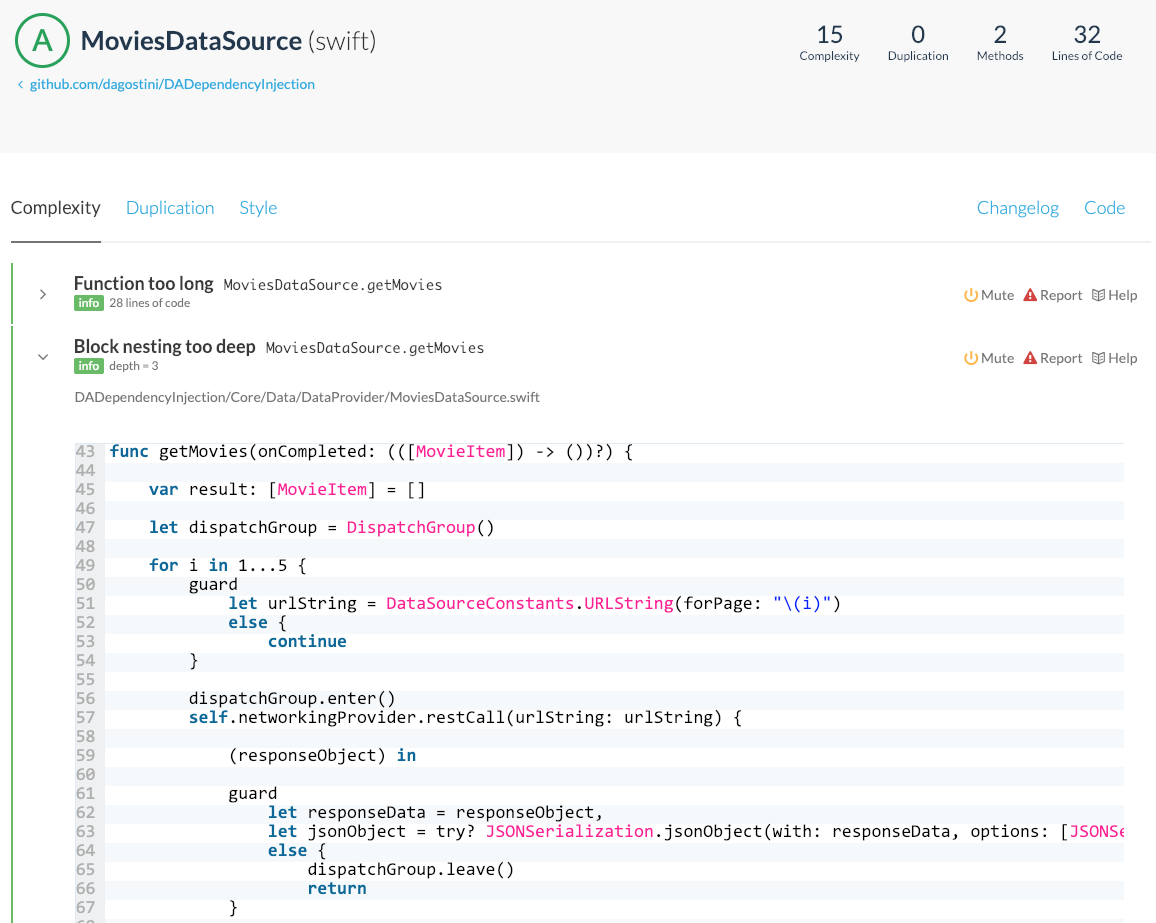Image resolution: width=1156 pixels, height=923 pixels.
Task: Click the 32 Lines of Code metric
Action: (x=1086, y=43)
